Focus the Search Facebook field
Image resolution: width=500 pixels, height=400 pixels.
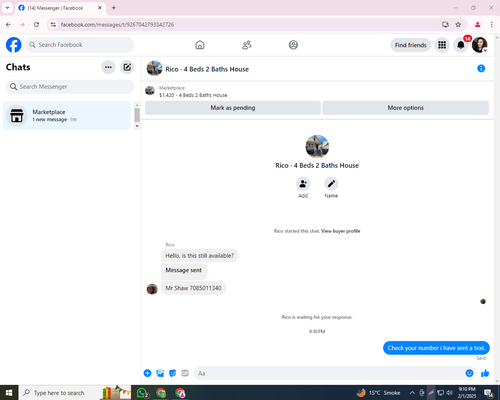coord(79,45)
